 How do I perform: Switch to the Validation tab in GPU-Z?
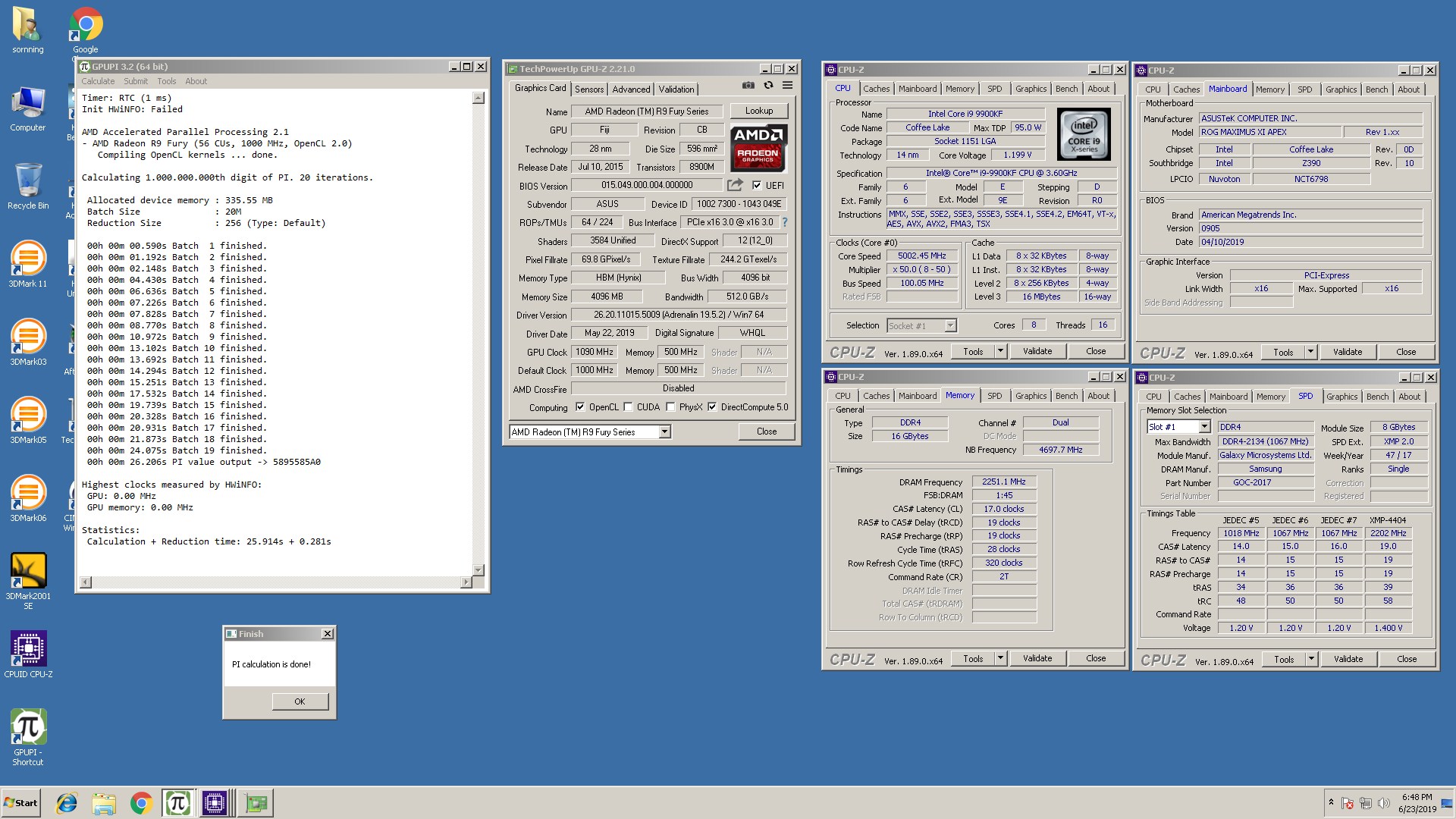(676, 89)
